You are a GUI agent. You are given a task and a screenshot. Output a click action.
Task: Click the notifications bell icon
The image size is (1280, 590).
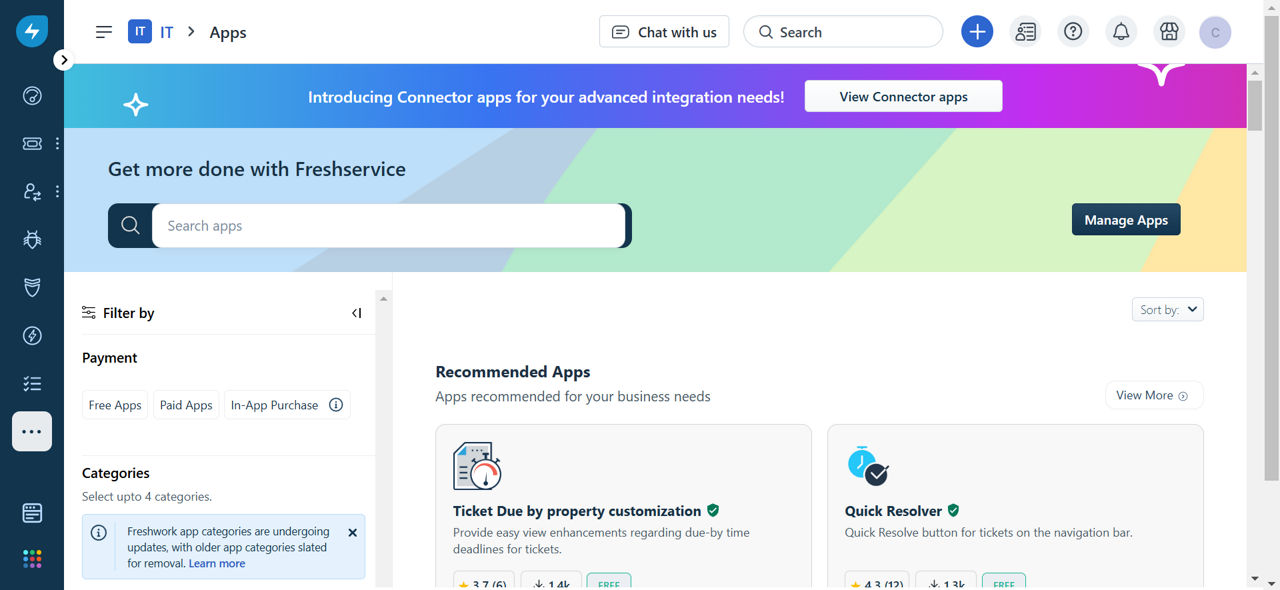click(1121, 32)
